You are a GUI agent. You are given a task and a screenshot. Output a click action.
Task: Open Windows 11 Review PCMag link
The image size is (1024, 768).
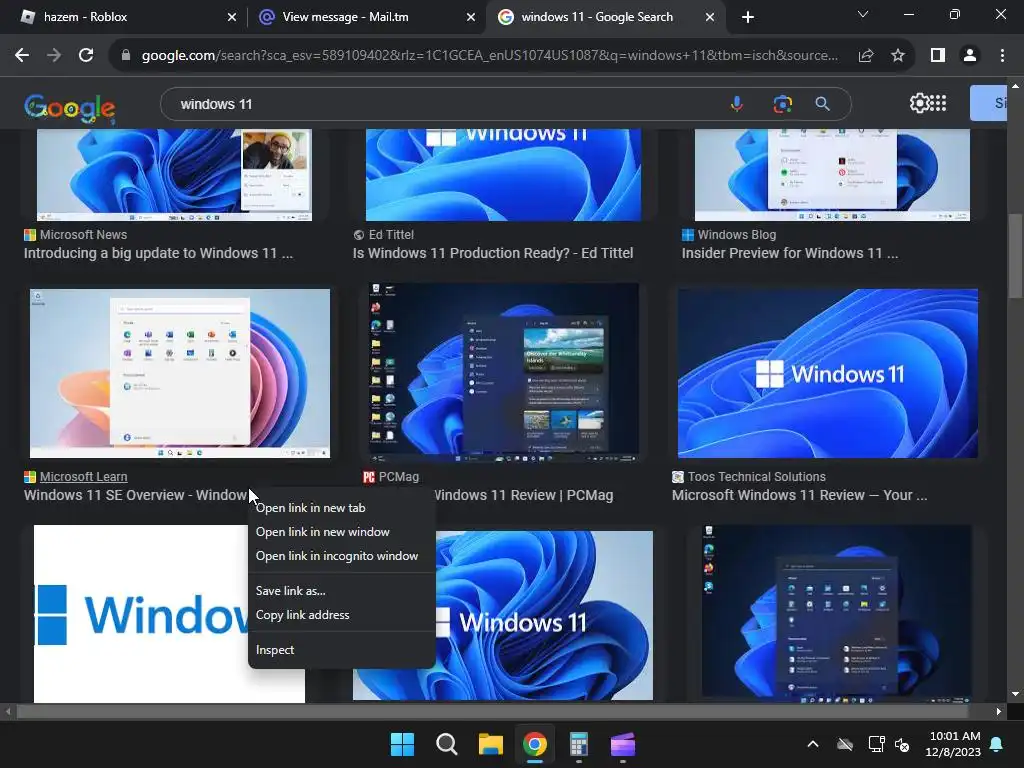coord(524,496)
